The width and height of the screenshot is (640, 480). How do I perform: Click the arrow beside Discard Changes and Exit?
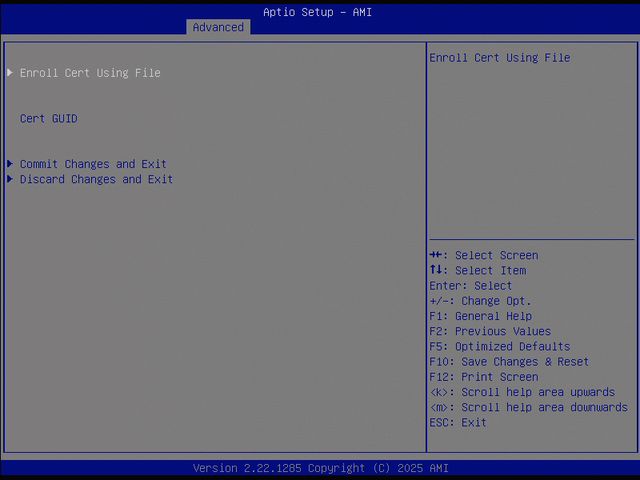tap(10, 179)
